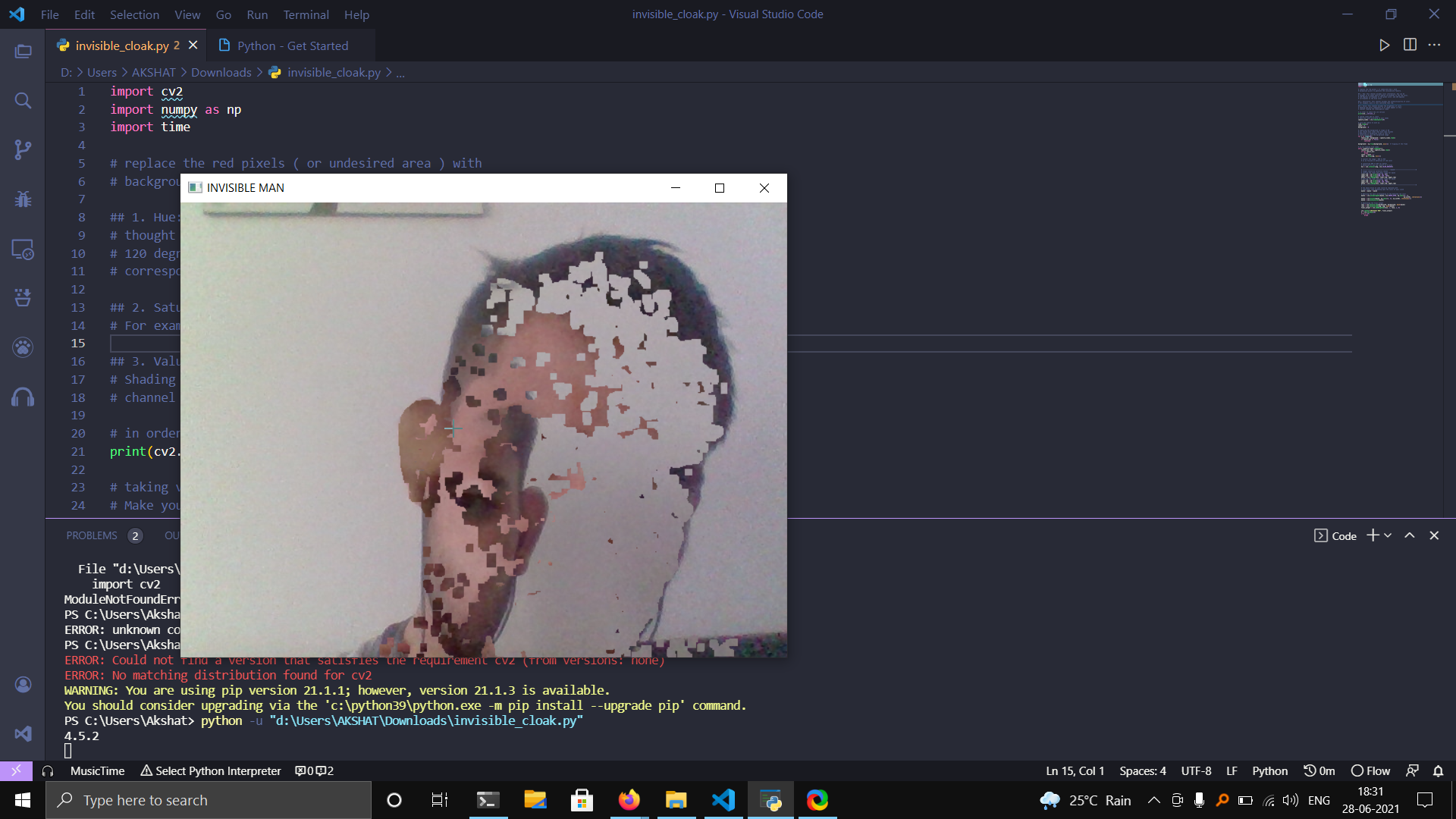Image resolution: width=1456 pixels, height=819 pixels.
Task: Open the Remote Explorer view
Action: click(23, 249)
